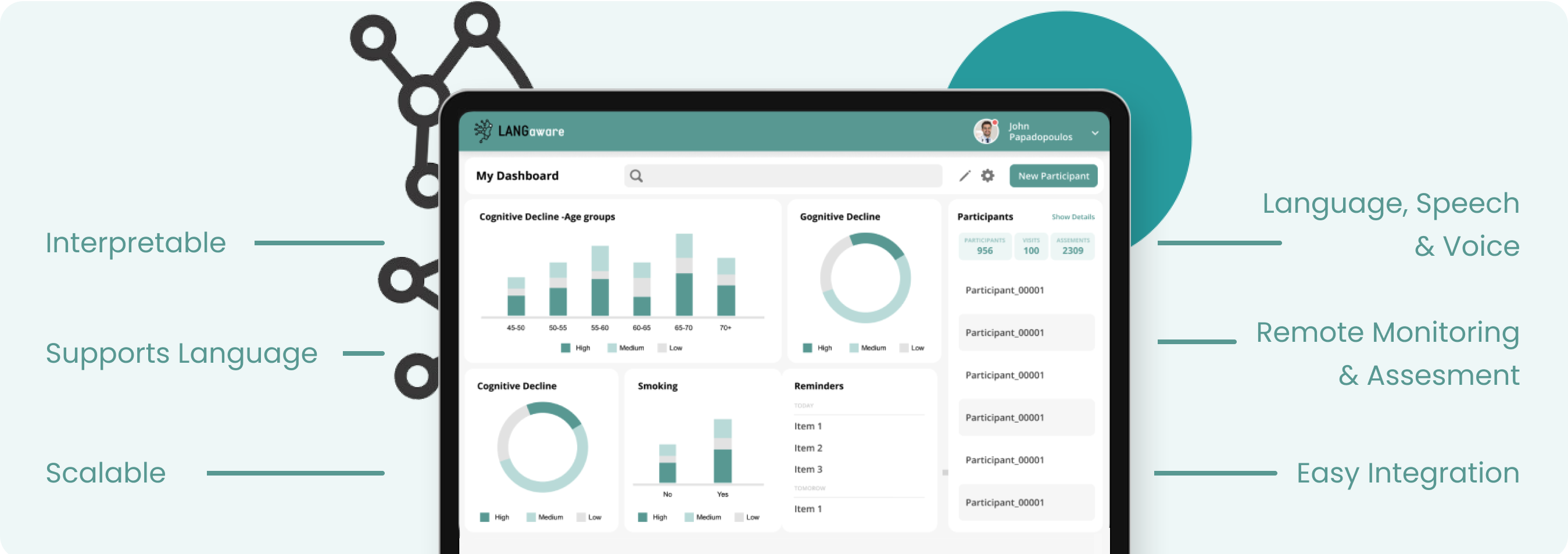This screenshot has height=554, width=1568.
Task: Open John Papadopoulos profile avatar
Action: click(x=986, y=131)
